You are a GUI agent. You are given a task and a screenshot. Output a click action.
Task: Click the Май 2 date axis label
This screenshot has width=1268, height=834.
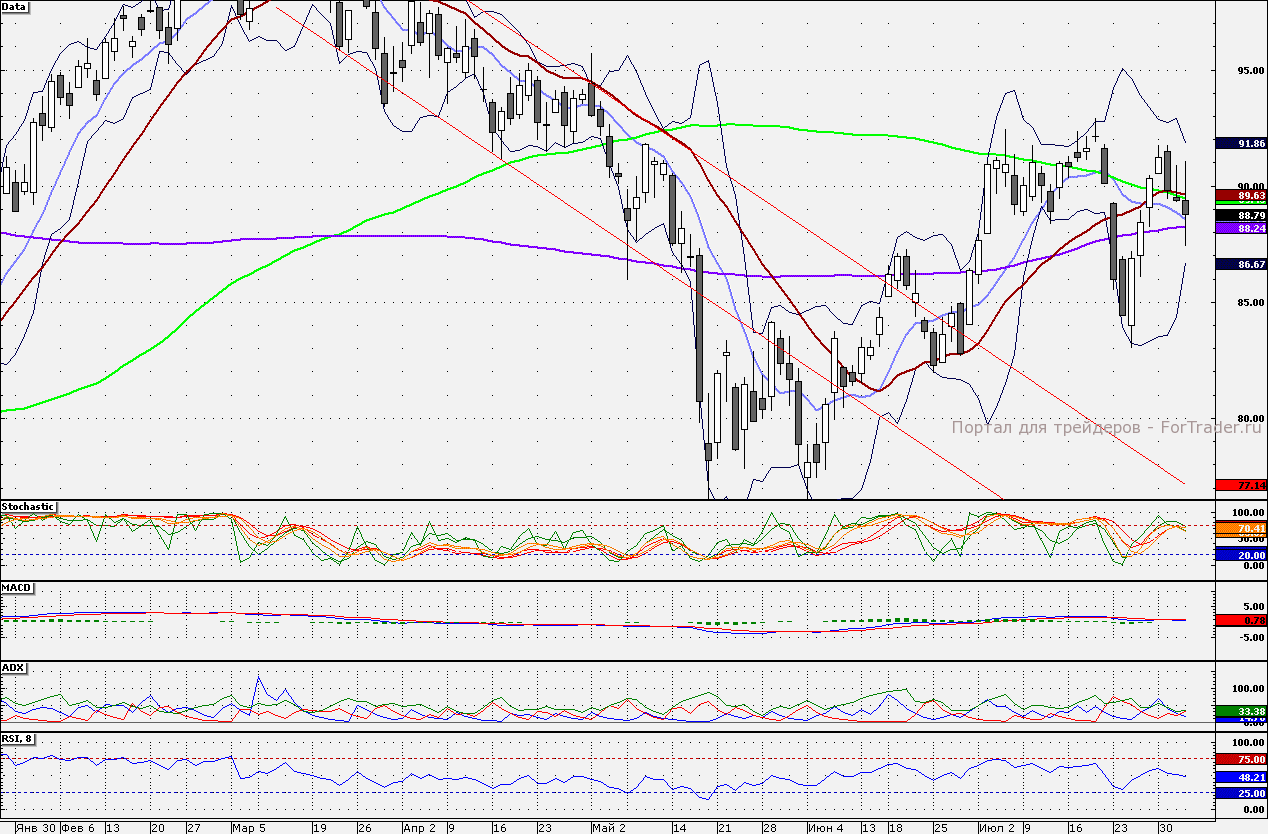[x=608, y=828]
